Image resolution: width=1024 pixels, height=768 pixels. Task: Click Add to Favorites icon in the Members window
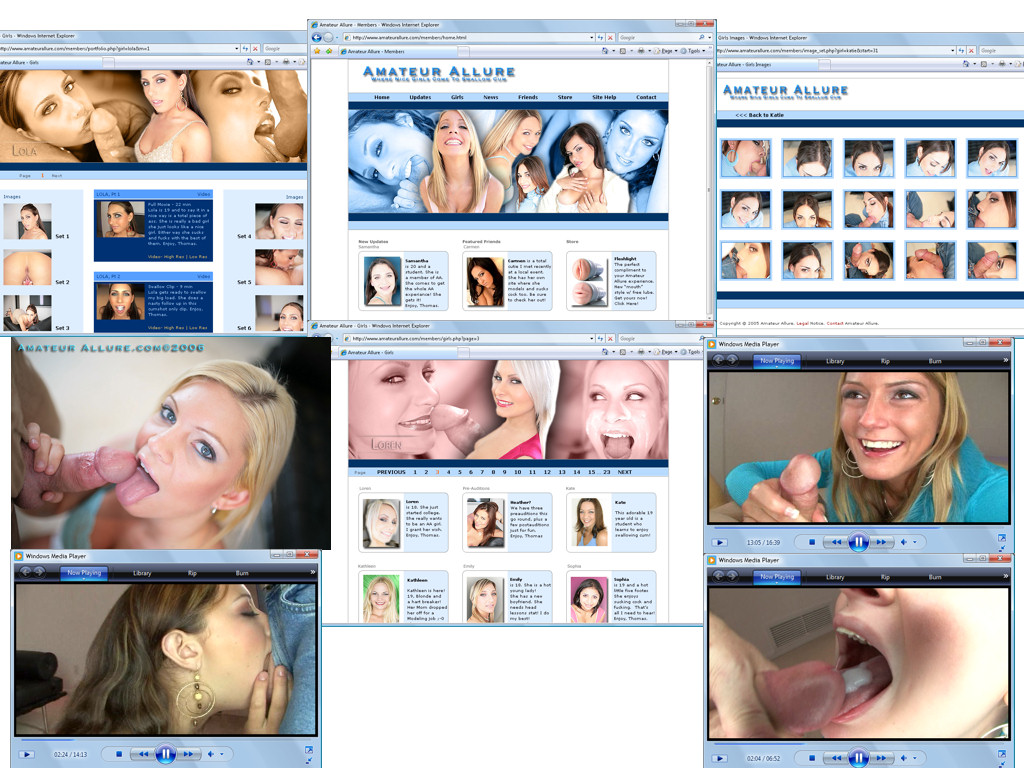coord(328,51)
